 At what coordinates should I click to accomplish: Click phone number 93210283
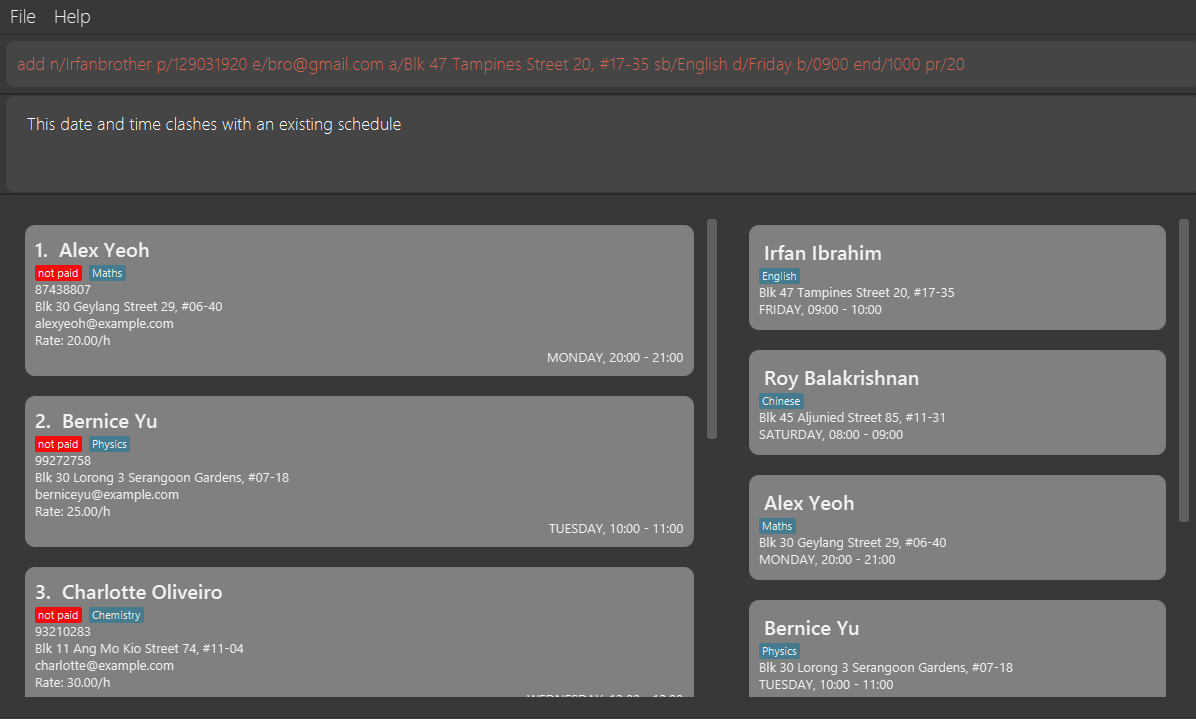coord(63,631)
